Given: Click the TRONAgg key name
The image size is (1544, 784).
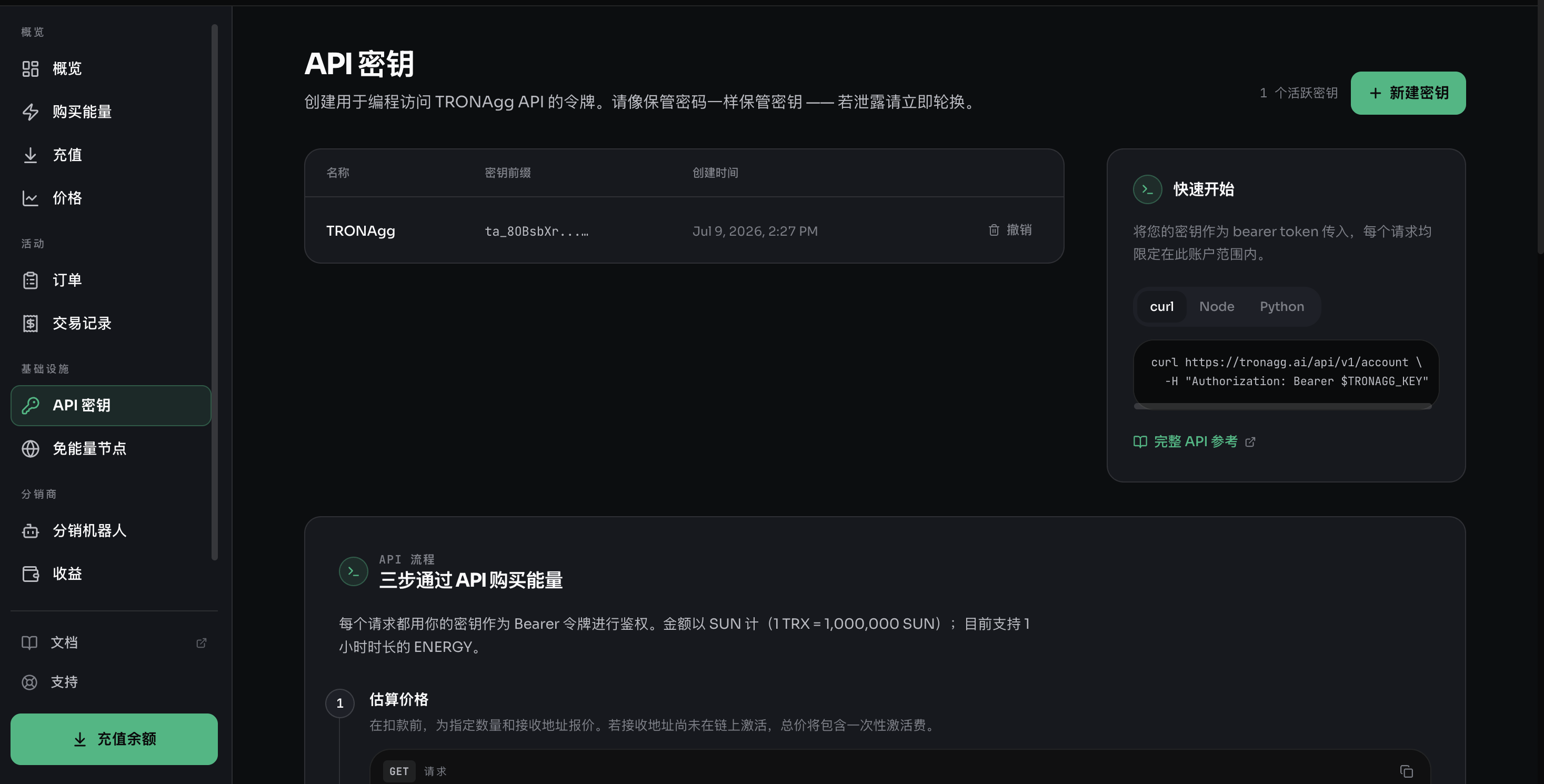Looking at the screenshot, I should click(x=360, y=231).
